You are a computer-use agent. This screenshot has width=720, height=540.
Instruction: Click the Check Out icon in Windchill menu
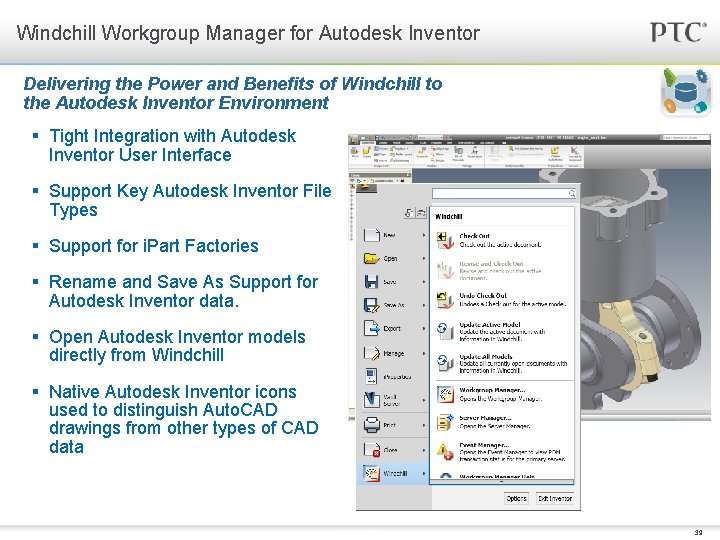coord(444,240)
